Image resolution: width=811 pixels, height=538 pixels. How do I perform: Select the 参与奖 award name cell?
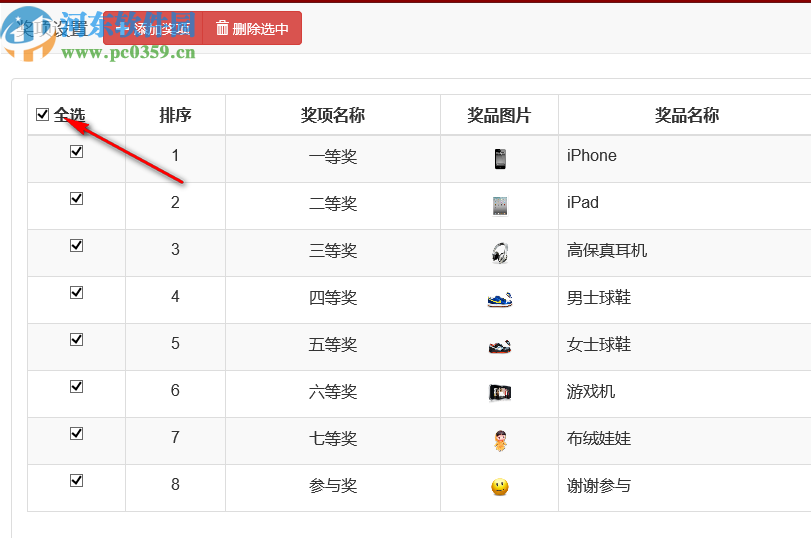(333, 488)
